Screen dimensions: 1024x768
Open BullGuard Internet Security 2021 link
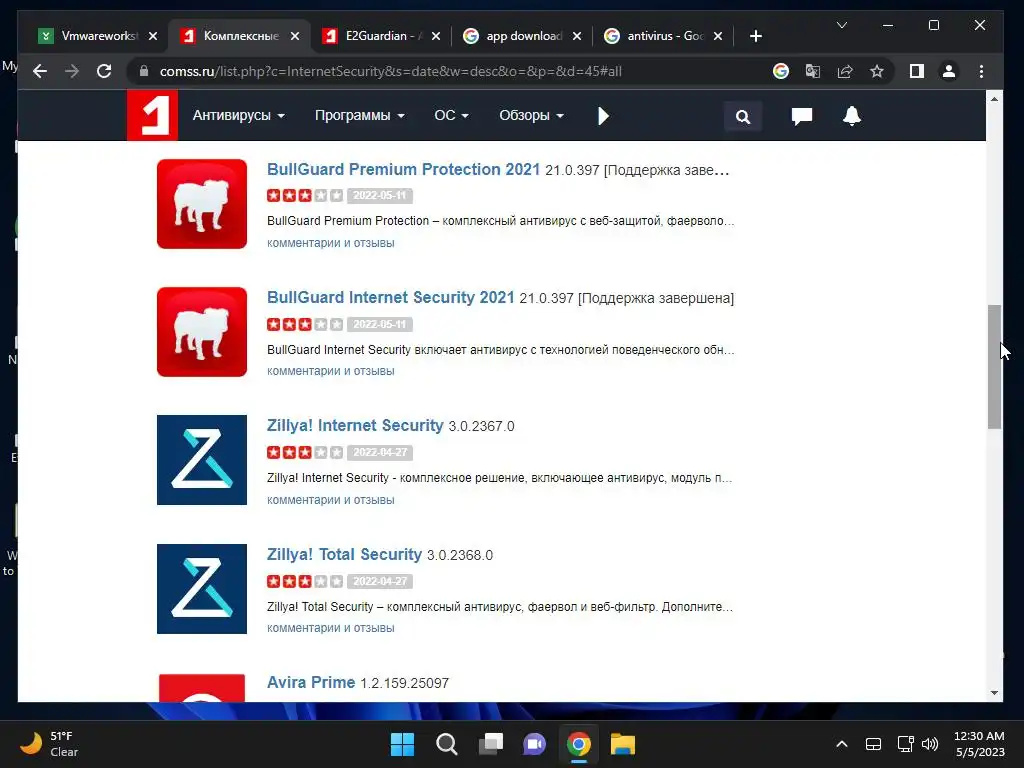coord(391,297)
